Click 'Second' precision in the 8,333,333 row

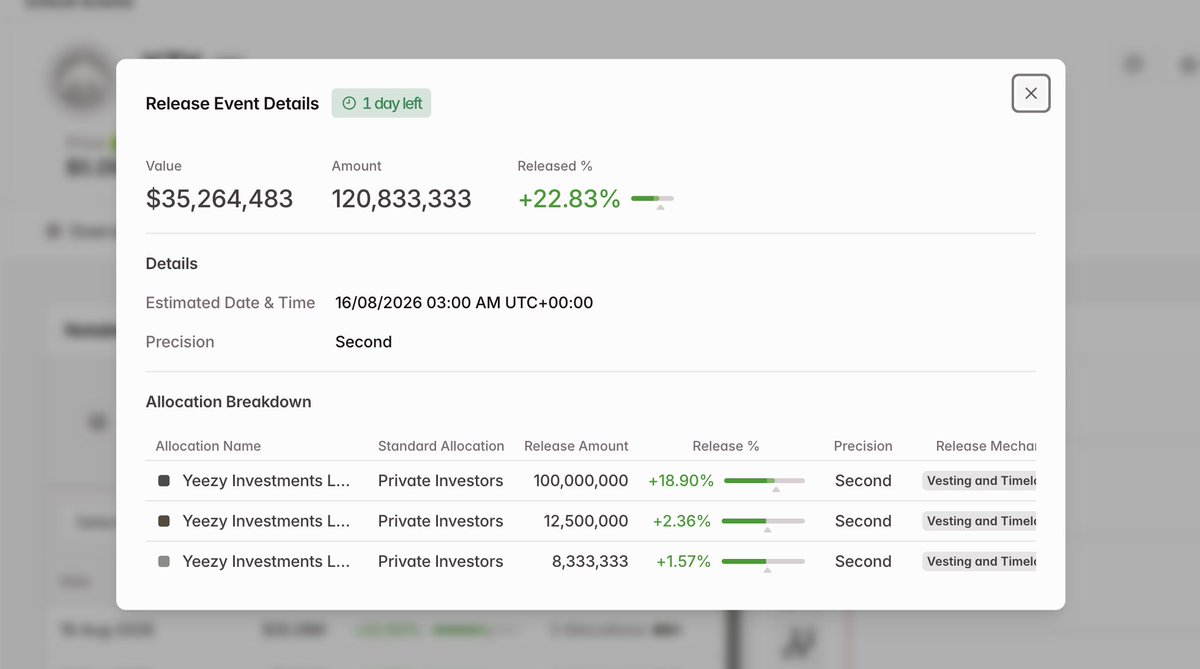pos(863,562)
